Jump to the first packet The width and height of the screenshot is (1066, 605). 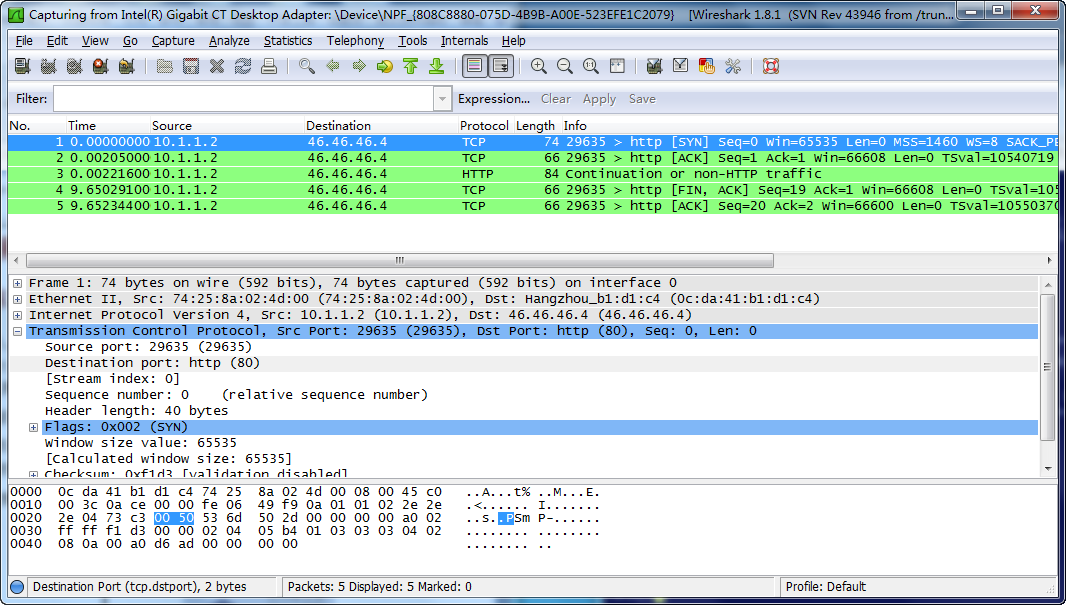(411, 66)
